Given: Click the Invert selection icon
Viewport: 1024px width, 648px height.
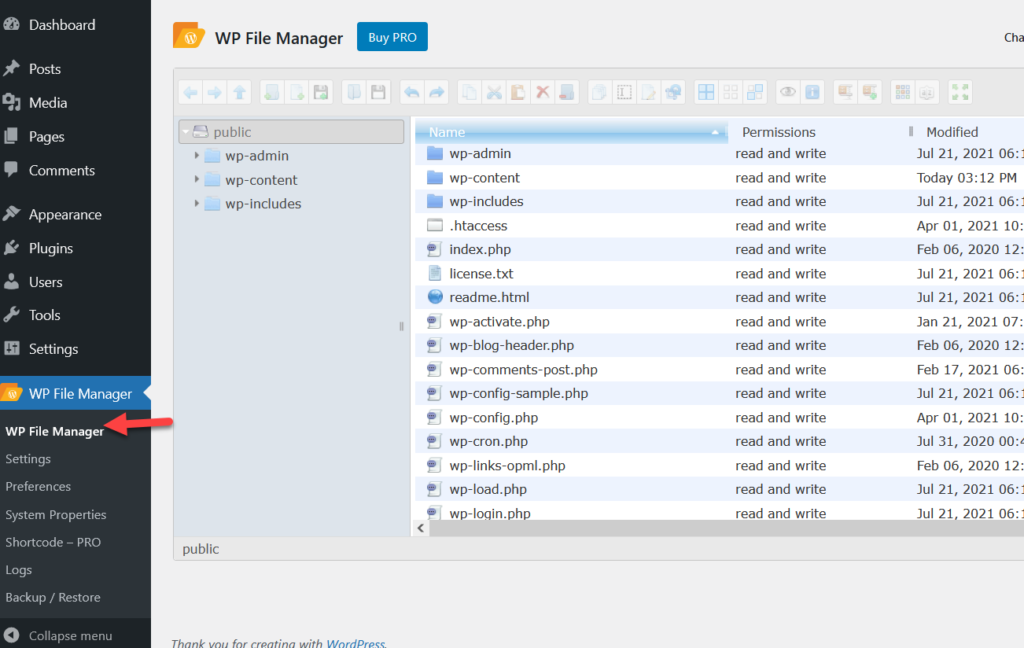Looking at the screenshot, I should click(x=755, y=93).
